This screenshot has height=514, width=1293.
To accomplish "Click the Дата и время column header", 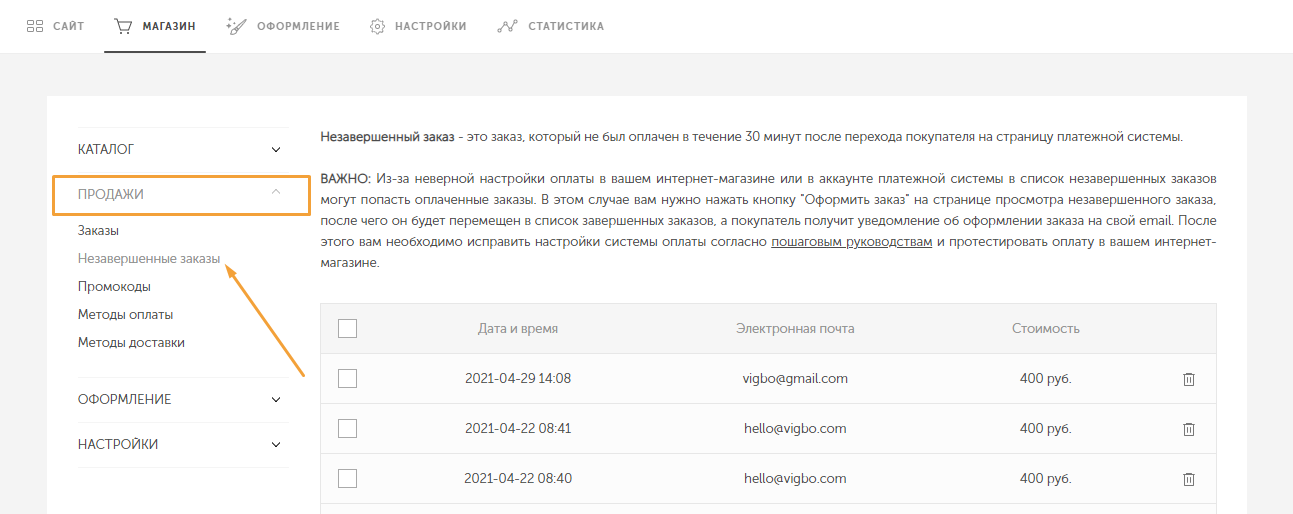I will [x=518, y=328].
